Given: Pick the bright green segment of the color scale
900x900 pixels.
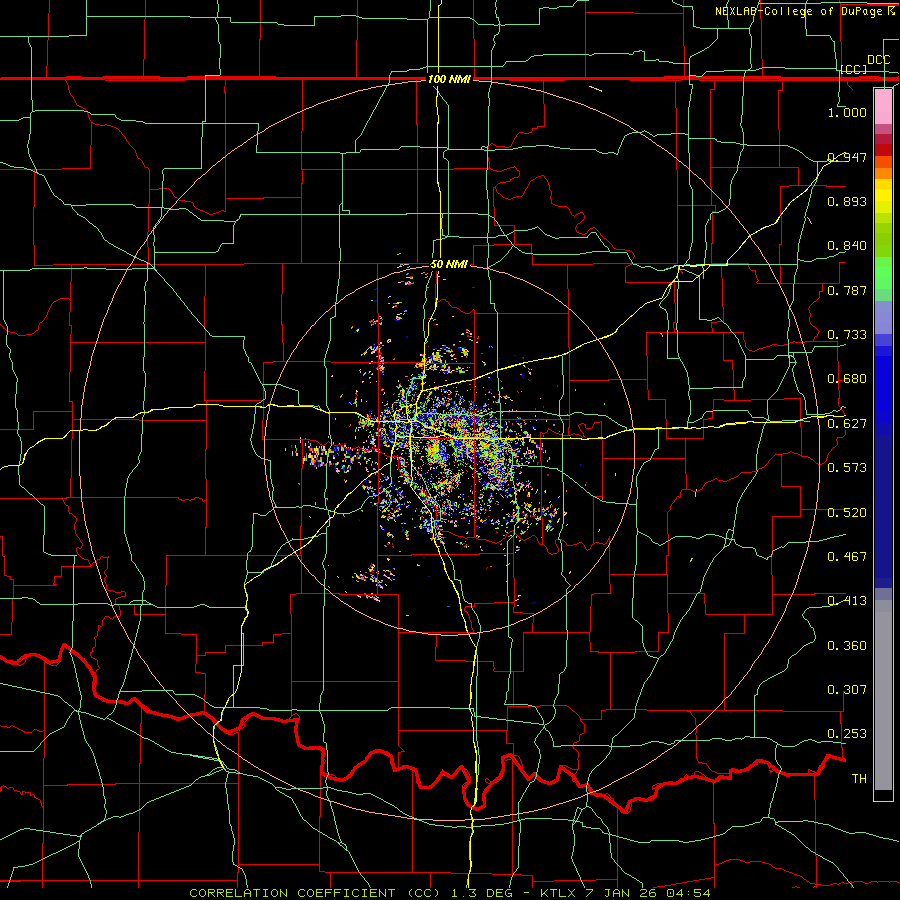Looking at the screenshot, I should point(883,273).
